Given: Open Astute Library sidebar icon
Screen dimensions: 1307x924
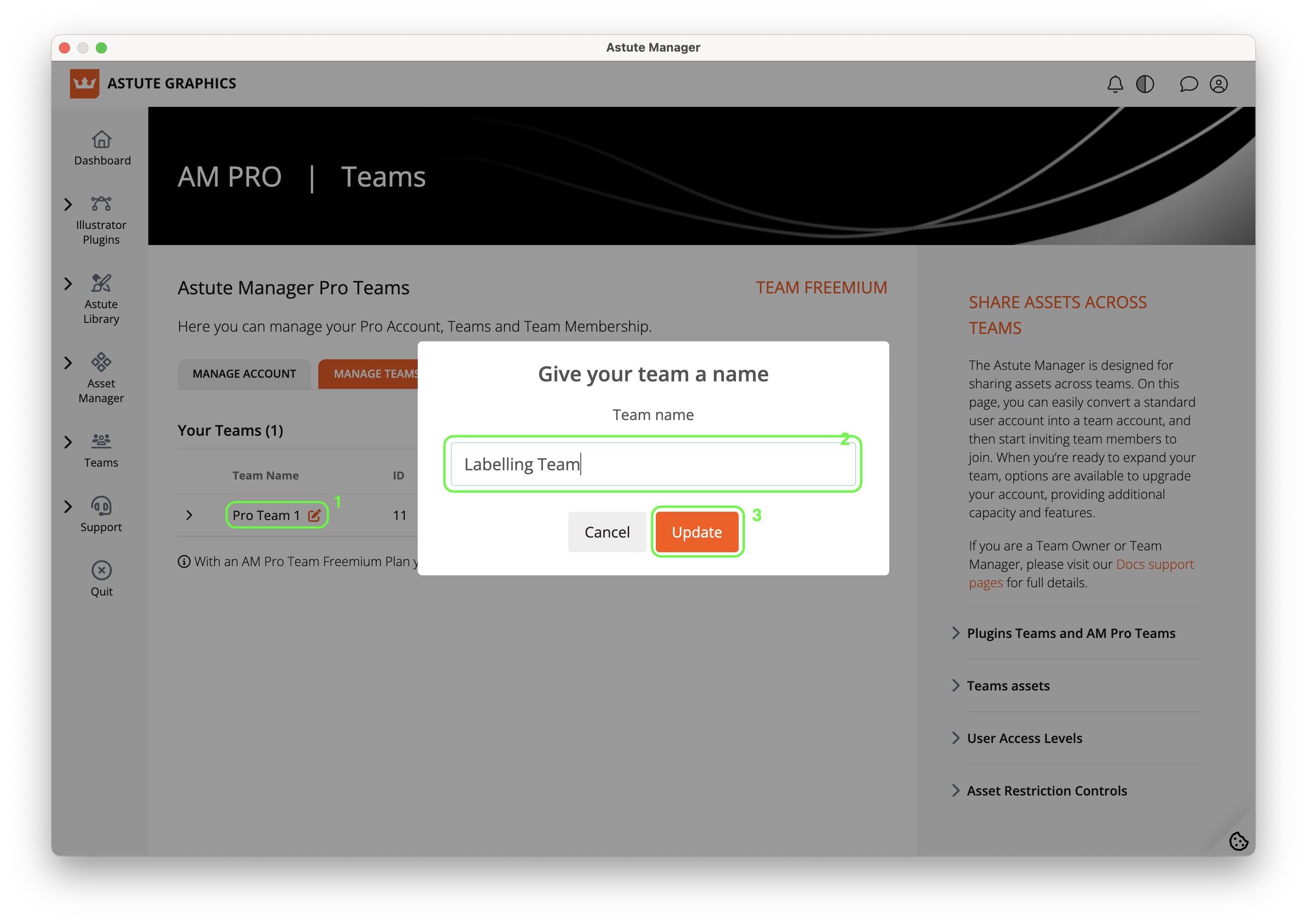Looking at the screenshot, I should [101, 283].
